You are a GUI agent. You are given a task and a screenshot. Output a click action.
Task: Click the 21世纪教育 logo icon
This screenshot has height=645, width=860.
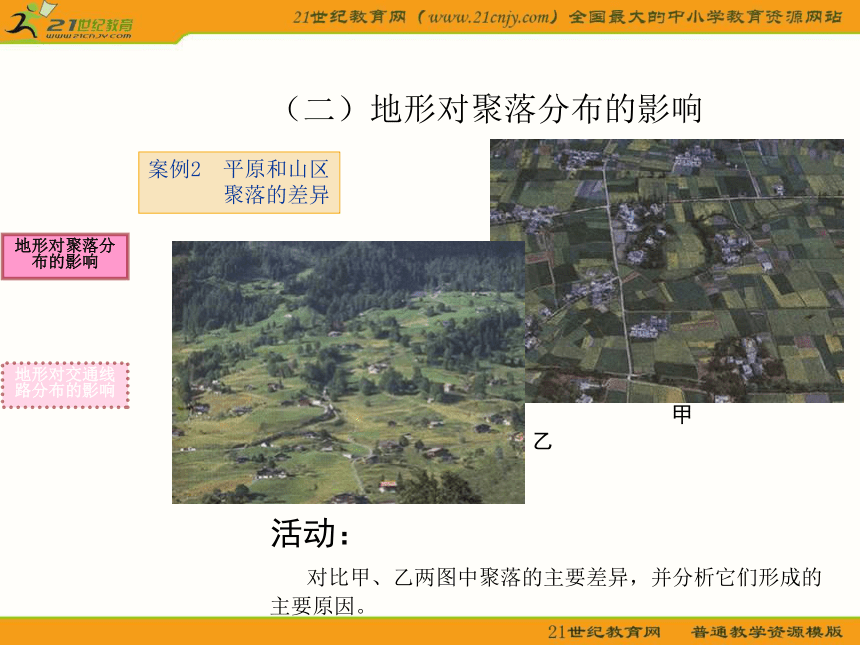pos(68,20)
